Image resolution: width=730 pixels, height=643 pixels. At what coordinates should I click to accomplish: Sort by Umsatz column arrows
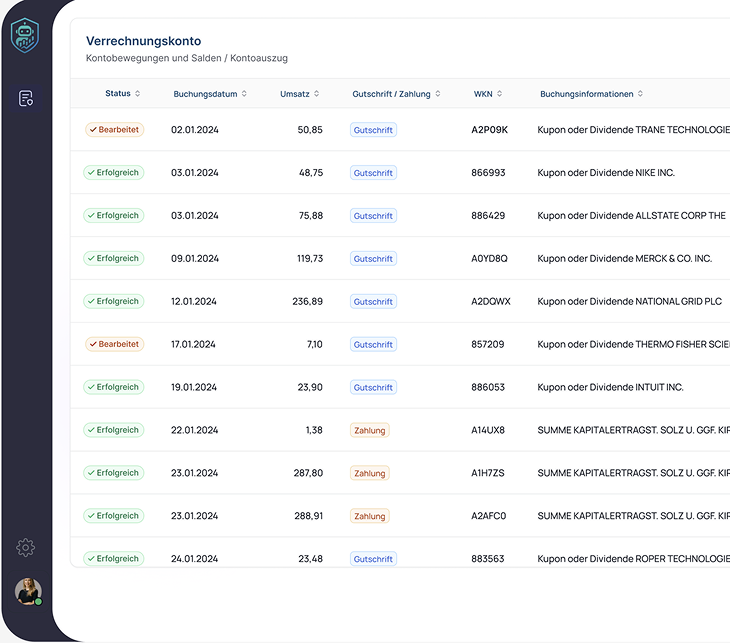317,94
